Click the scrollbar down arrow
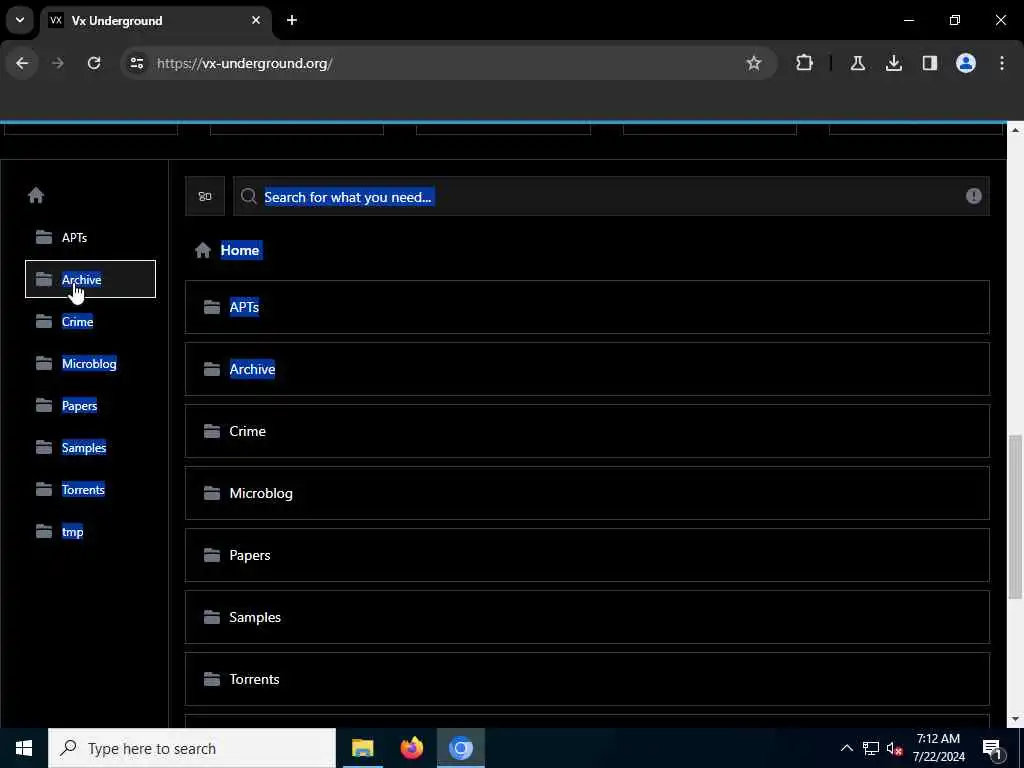This screenshot has width=1024, height=768. tap(1015, 720)
